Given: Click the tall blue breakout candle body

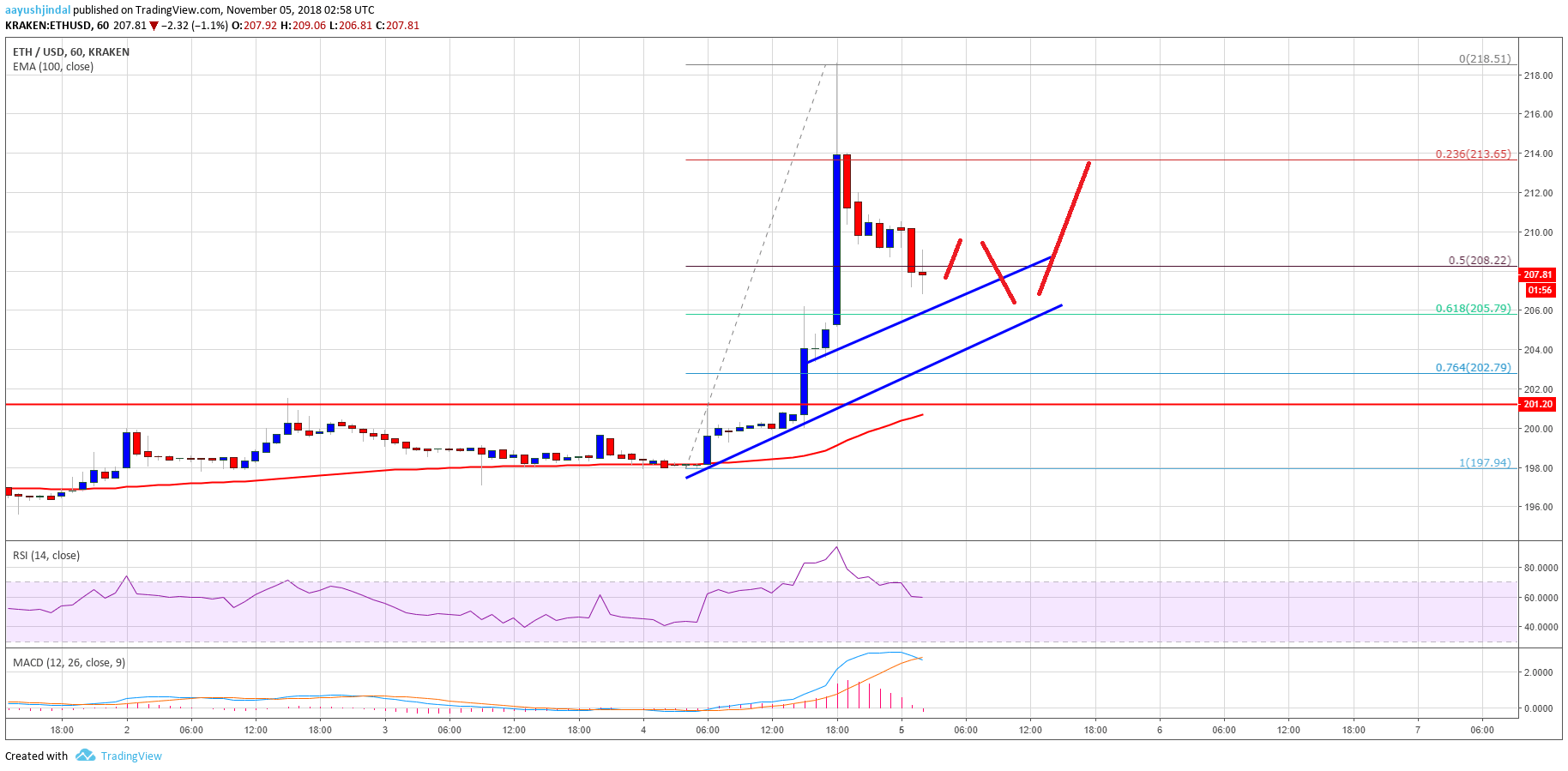Looking at the screenshot, I should pos(836,239).
